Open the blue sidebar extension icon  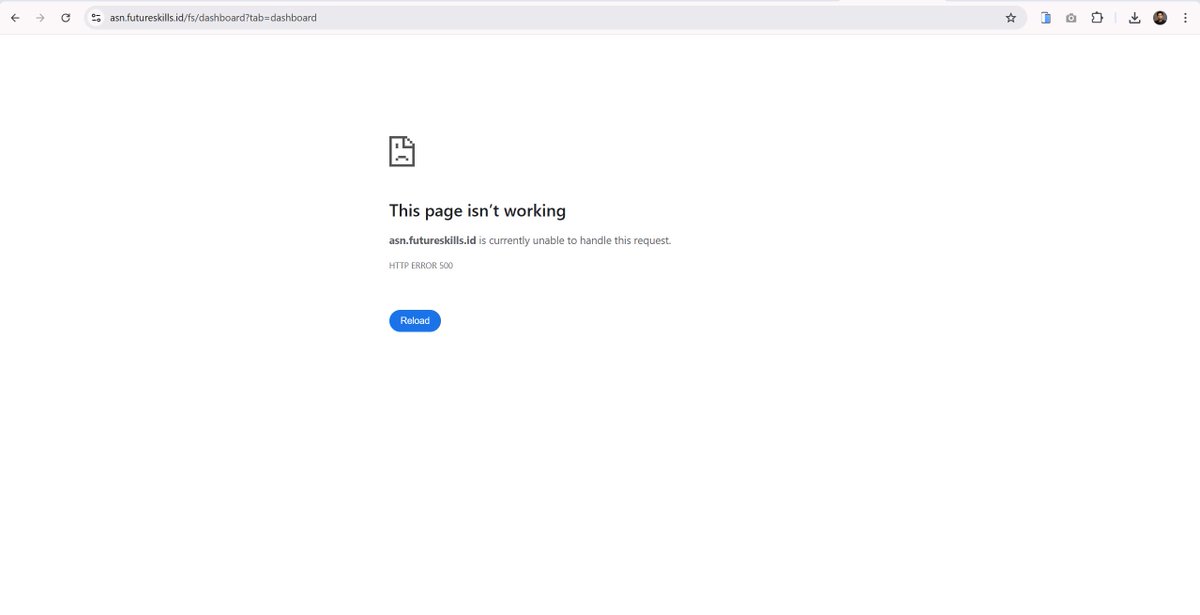coord(1046,18)
